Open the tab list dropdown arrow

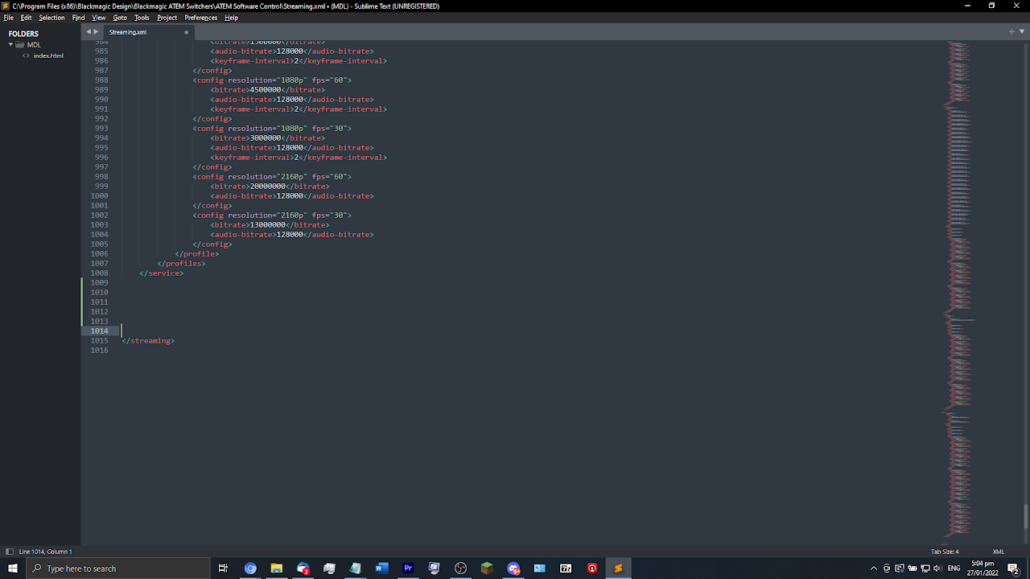[x=1021, y=31]
